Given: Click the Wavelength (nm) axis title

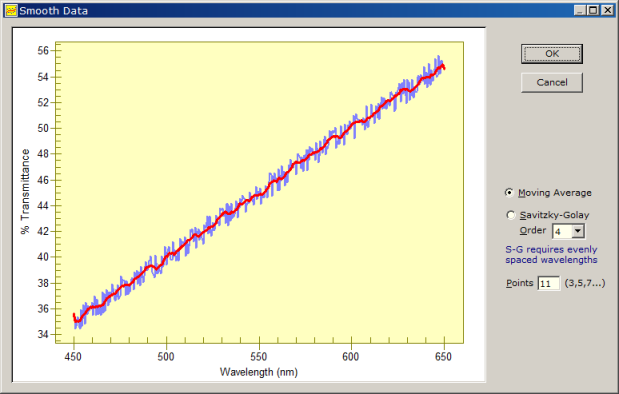Looking at the screenshot, I should (259, 372).
